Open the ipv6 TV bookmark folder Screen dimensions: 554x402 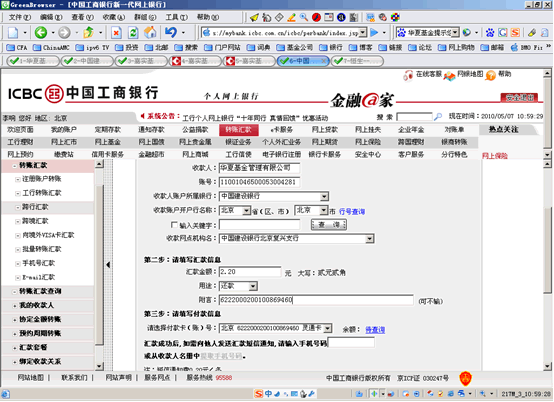click(x=93, y=47)
